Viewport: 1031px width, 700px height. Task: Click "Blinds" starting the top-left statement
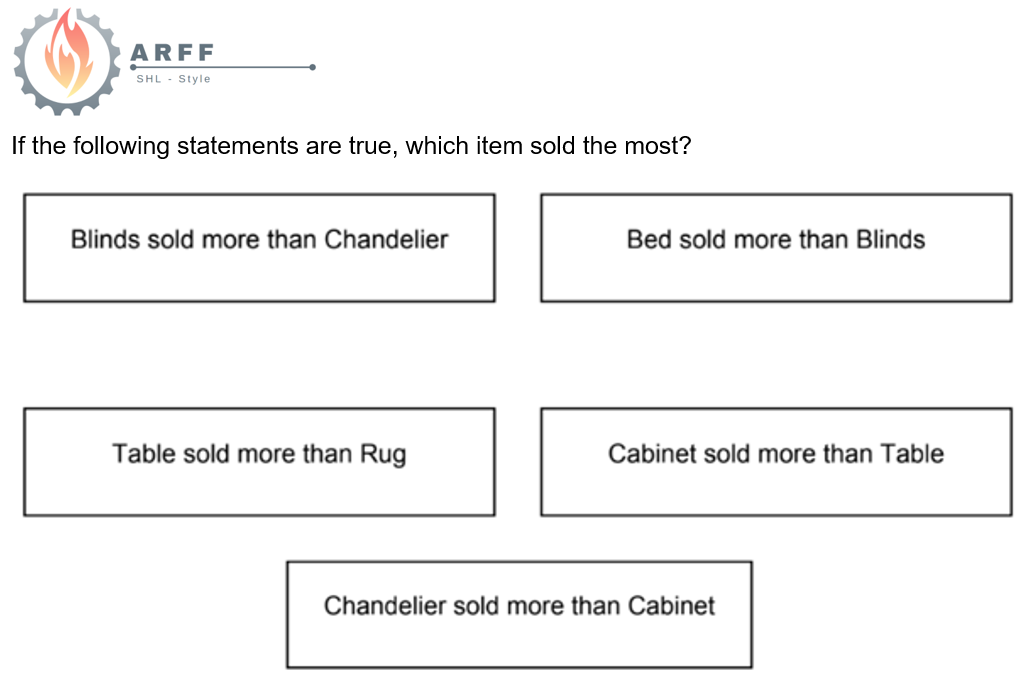click(106, 240)
